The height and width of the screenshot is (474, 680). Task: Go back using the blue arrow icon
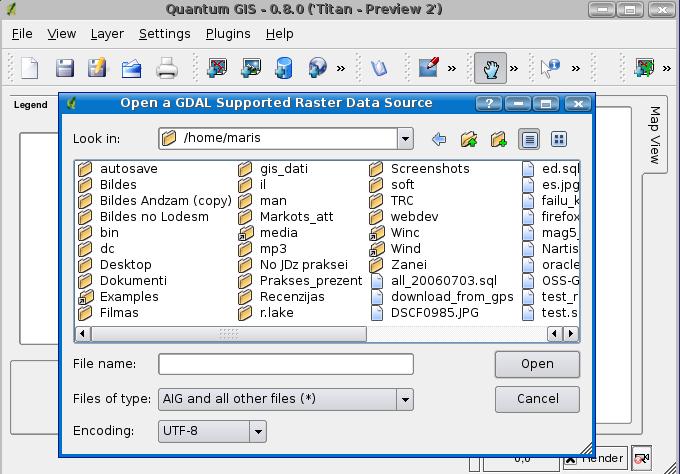click(x=439, y=139)
